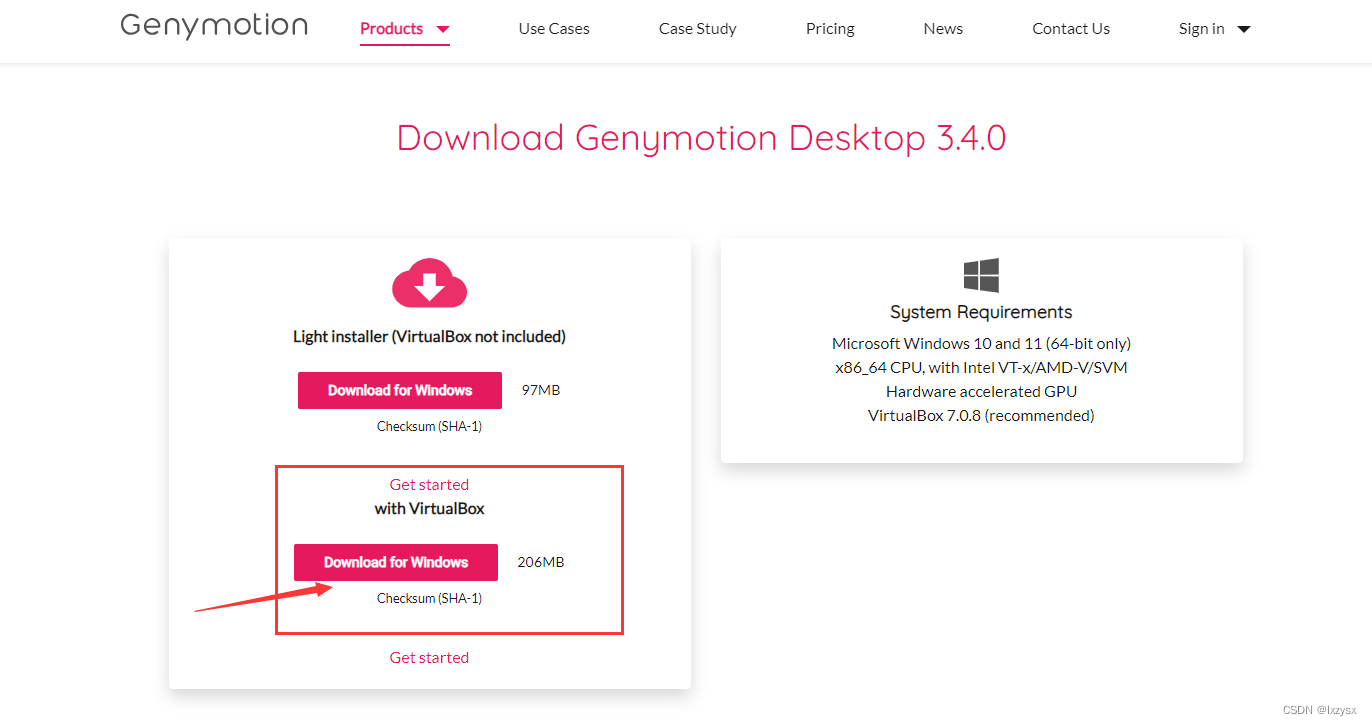Open the Contact Us page
Image resolution: width=1372 pixels, height=726 pixels.
(1071, 29)
